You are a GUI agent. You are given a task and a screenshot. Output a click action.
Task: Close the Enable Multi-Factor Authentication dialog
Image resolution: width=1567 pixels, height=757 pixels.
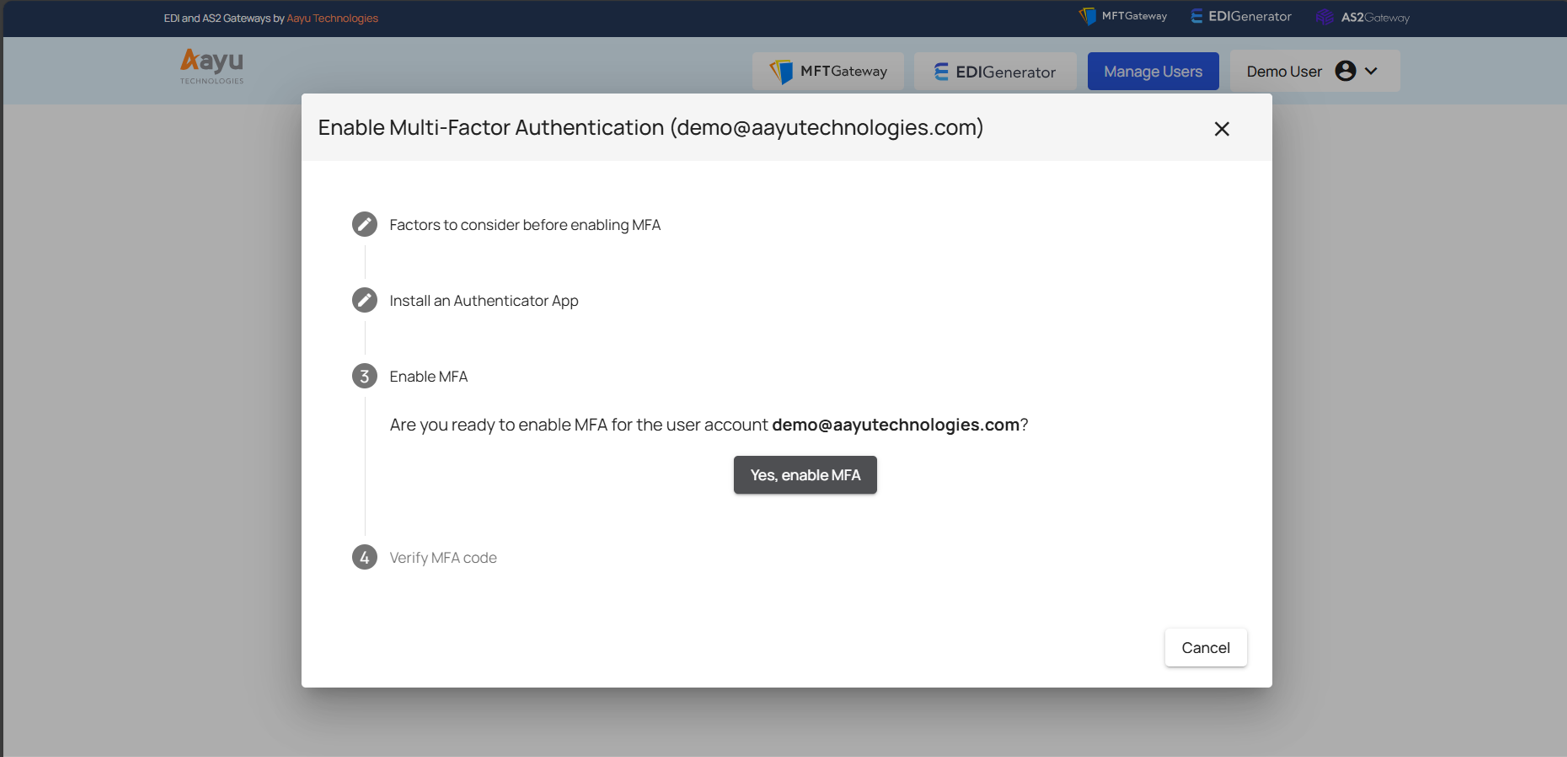pyautogui.click(x=1221, y=128)
